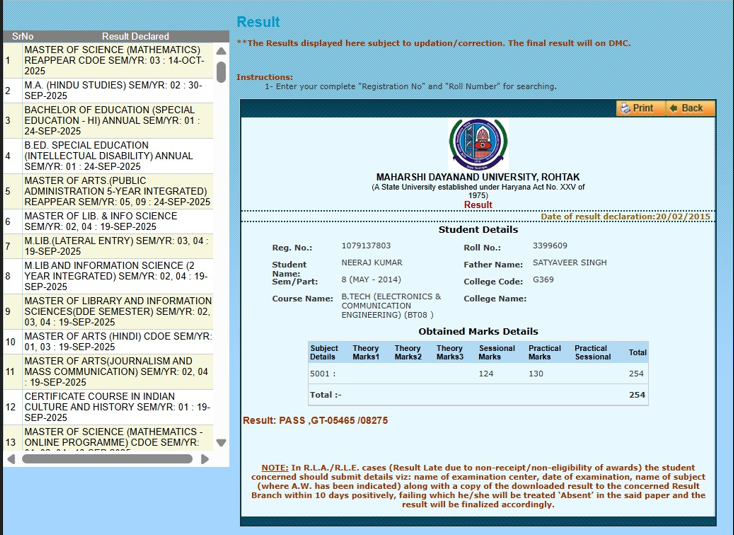Click the Result: PASS line
The image size is (734, 535).
click(x=315, y=420)
